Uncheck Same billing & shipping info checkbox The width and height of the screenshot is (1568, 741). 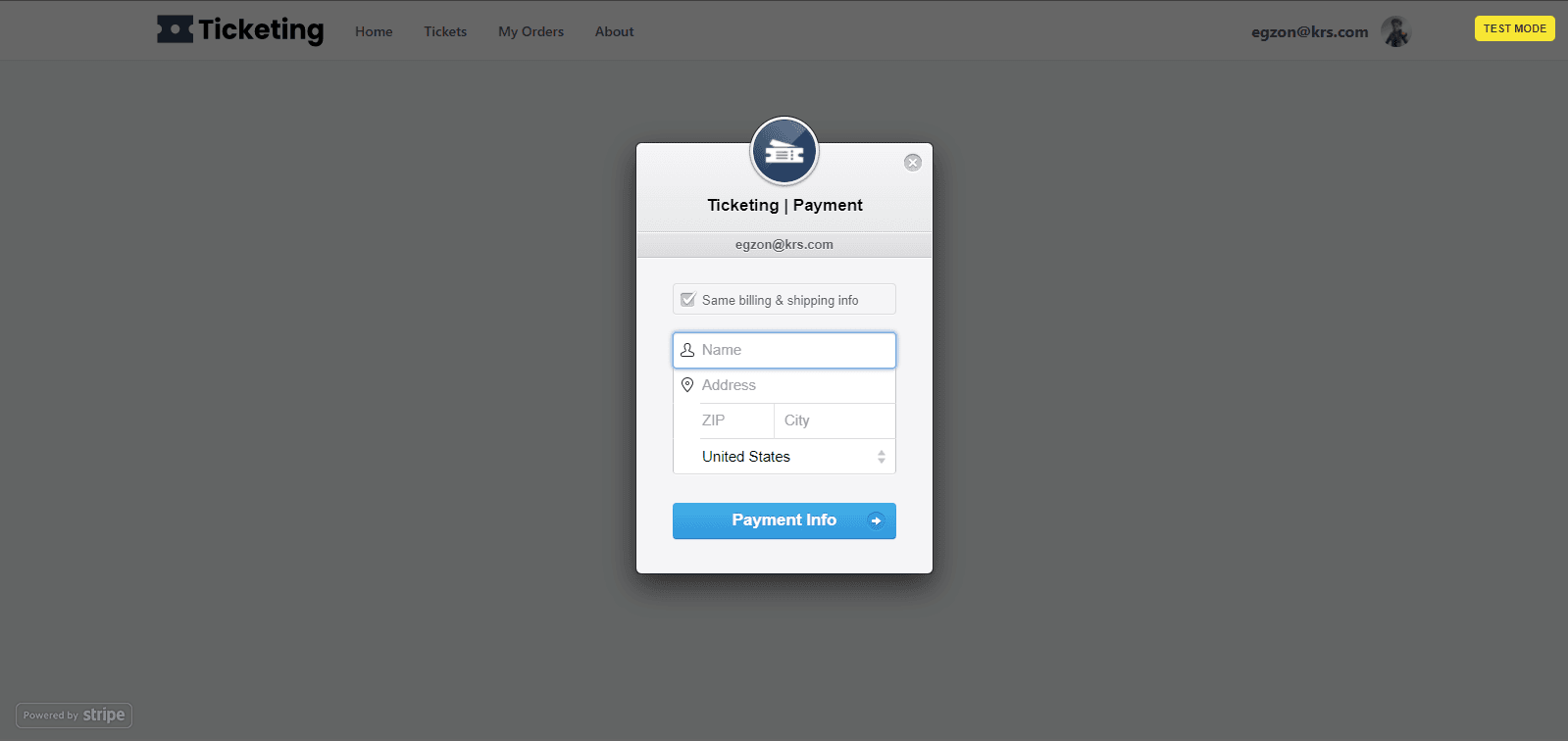click(688, 300)
